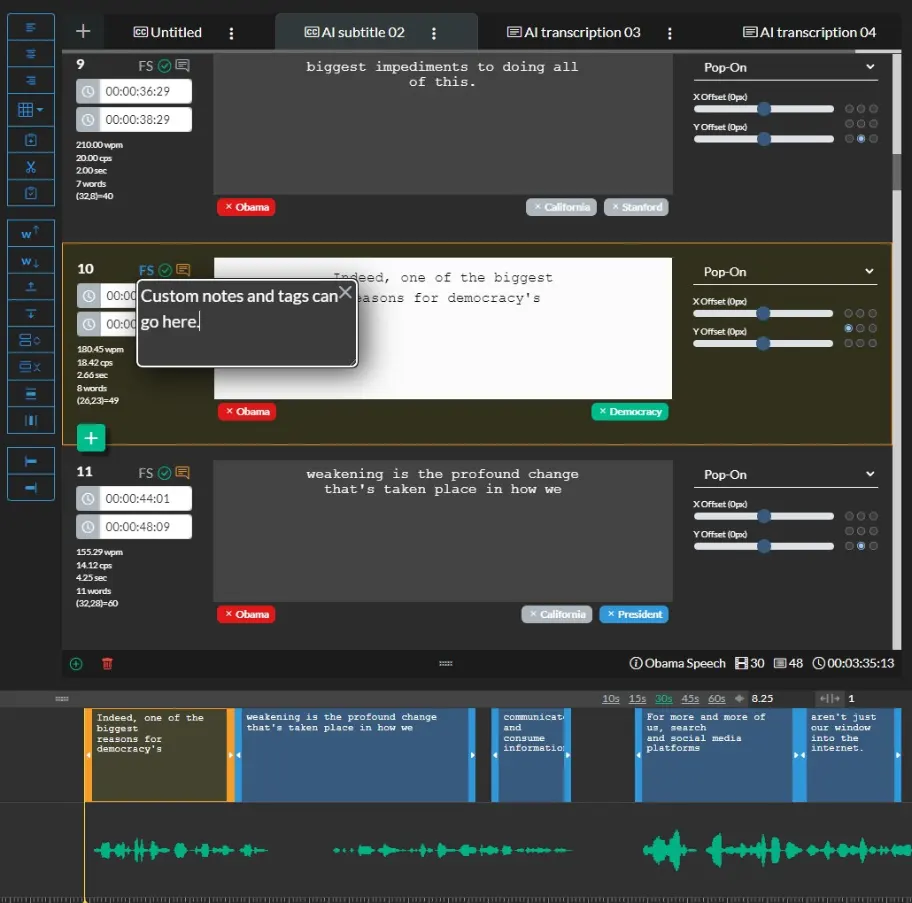Toggle approved checkmark on event 9
912x903 pixels.
coord(165,66)
